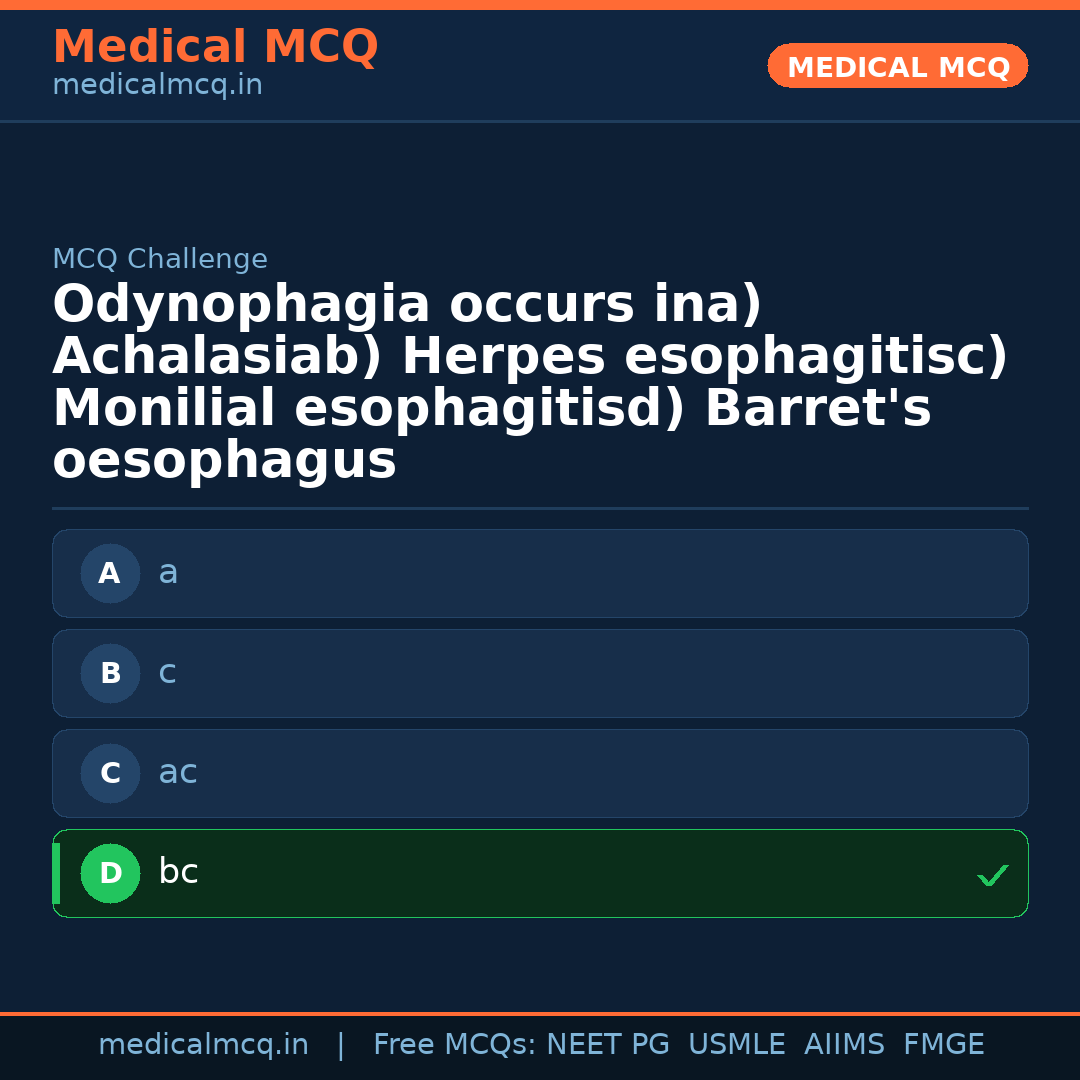Click the circular C option marker

(x=110, y=773)
